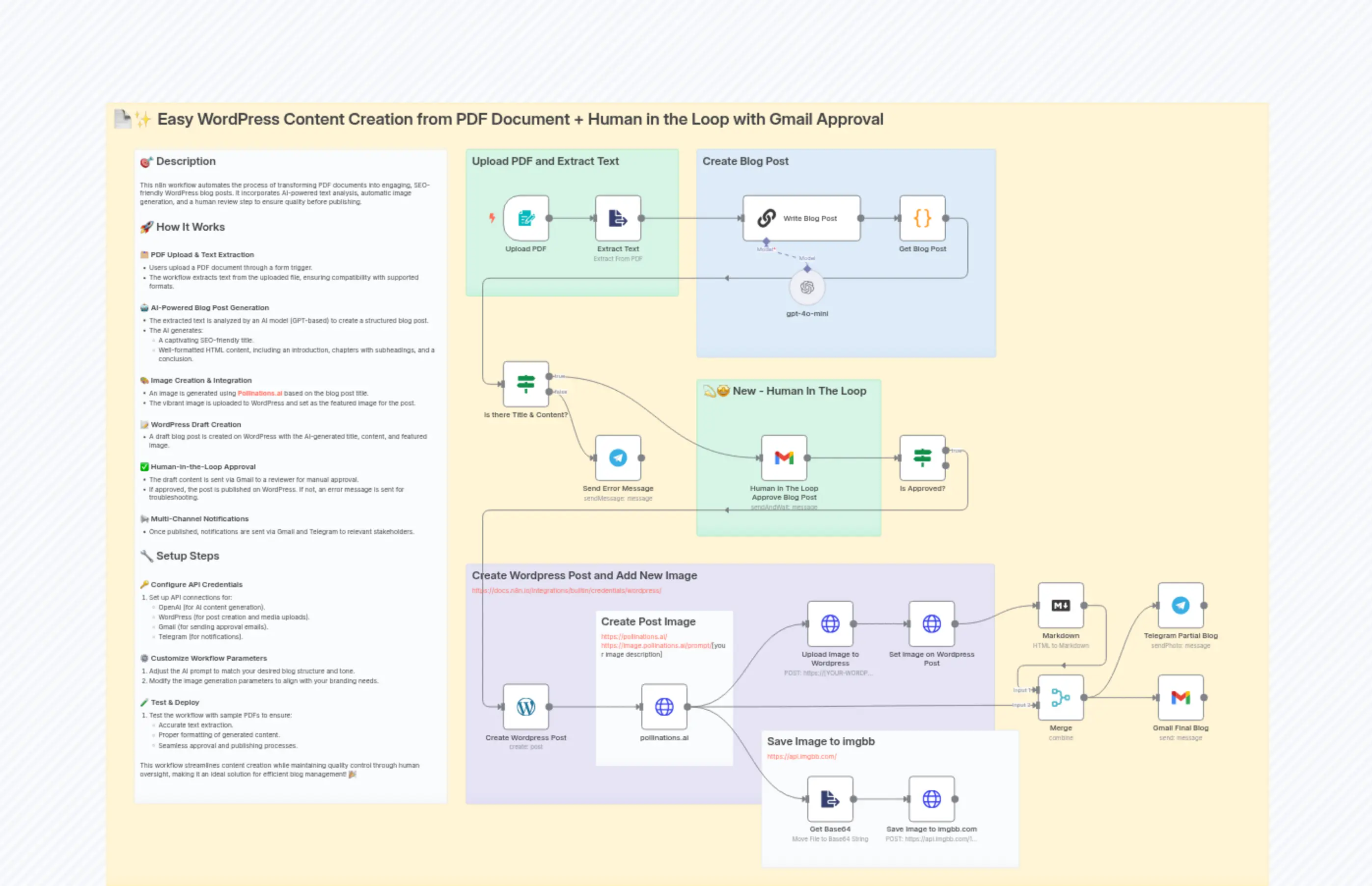Viewport: 1372px width, 886px height.
Task: Select the Telegram Send Error Message node
Action: pos(618,458)
